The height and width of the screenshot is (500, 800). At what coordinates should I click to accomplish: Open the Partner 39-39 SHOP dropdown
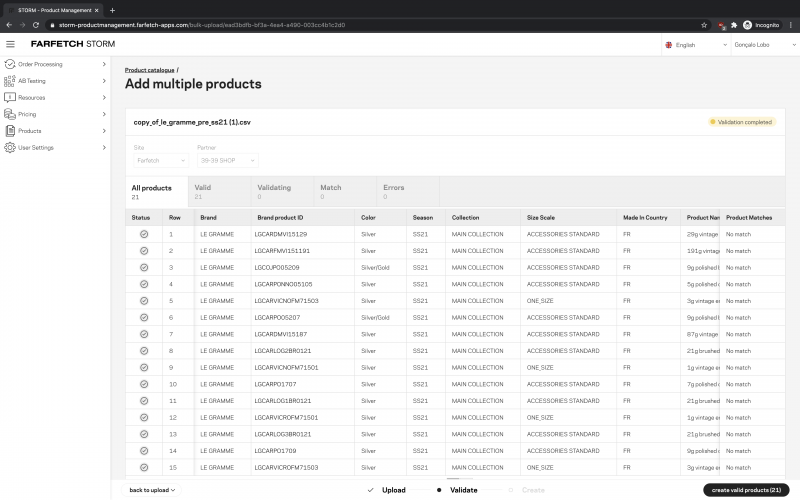(x=228, y=160)
